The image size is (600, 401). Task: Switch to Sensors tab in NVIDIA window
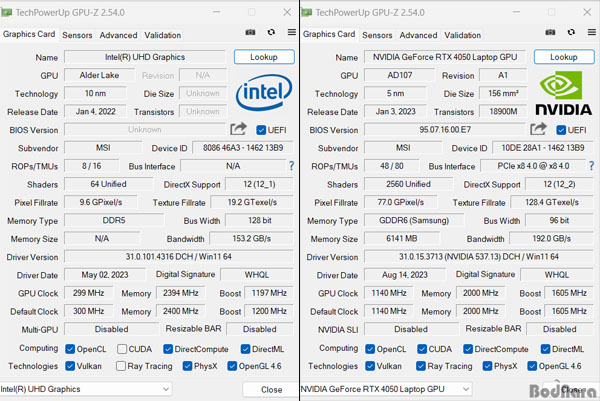pyautogui.click(x=377, y=35)
